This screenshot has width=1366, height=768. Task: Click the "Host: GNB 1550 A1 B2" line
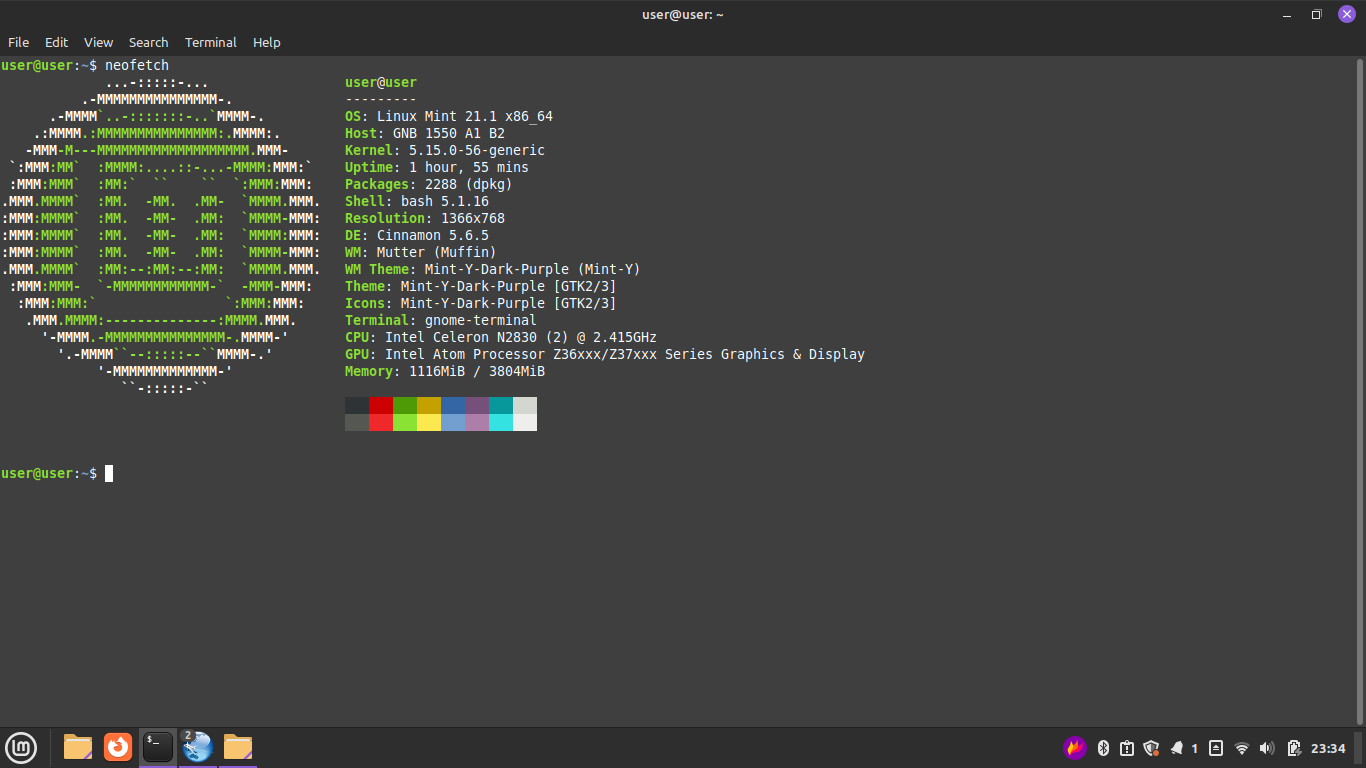[425, 133]
